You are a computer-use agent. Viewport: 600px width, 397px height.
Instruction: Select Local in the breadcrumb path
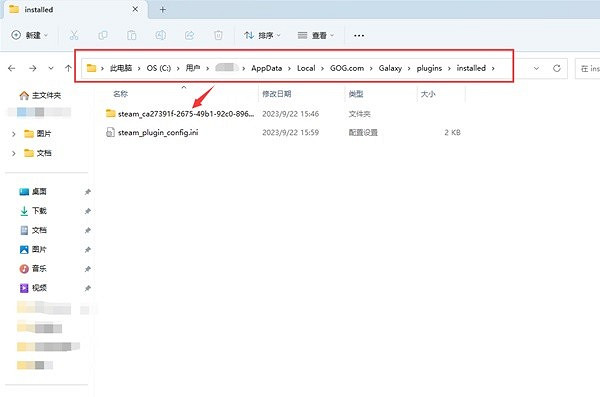point(306,68)
